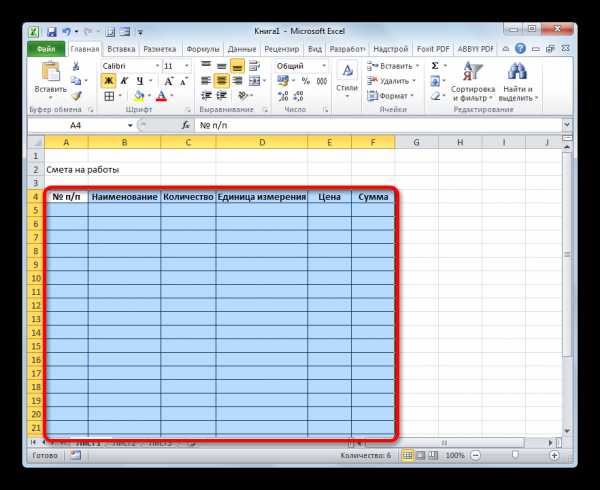Toggle middle vertical alignment
600x490 pixels.
click(222, 66)
